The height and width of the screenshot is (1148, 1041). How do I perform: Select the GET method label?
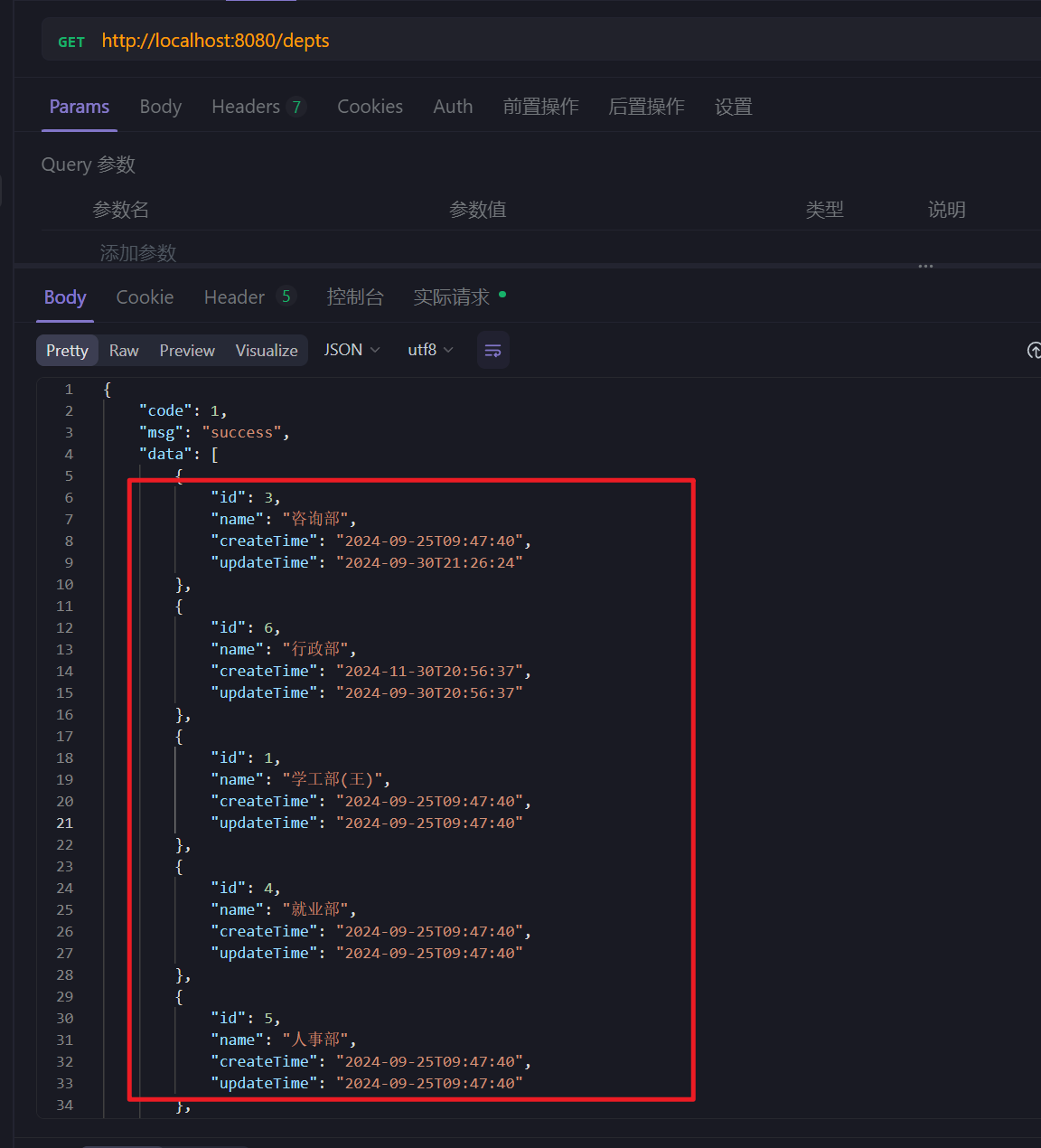click(x=71, y=42)
